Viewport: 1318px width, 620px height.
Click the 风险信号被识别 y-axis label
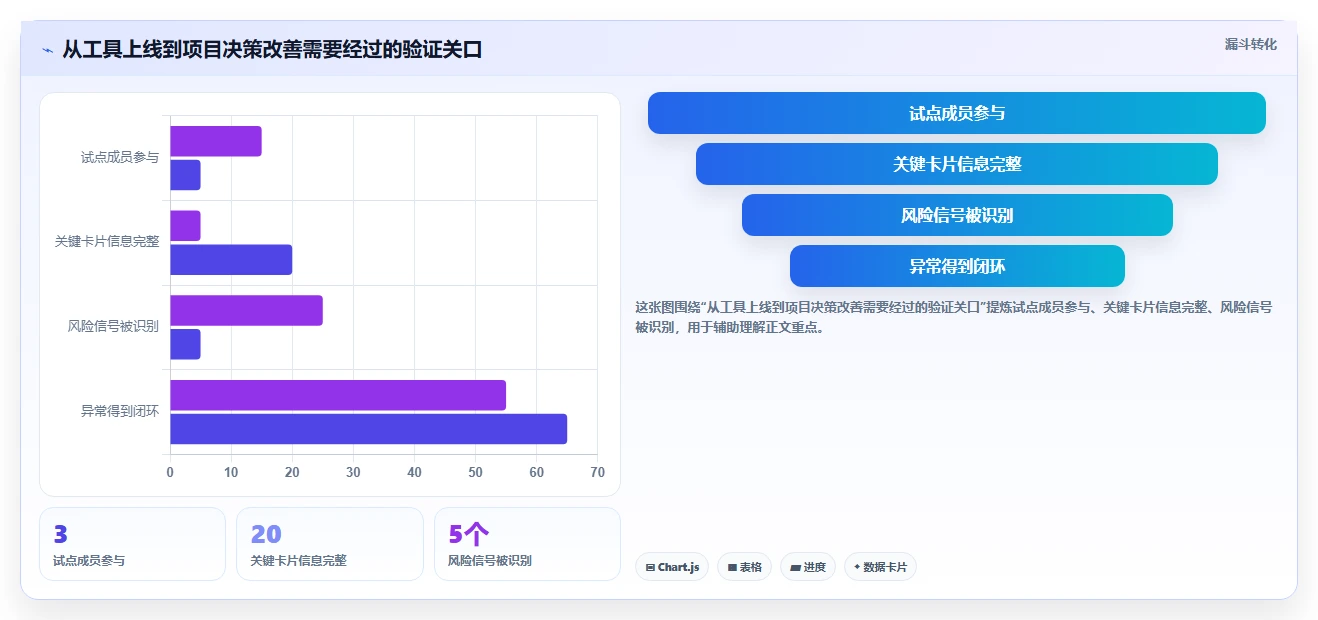click(x=113, y=326)
